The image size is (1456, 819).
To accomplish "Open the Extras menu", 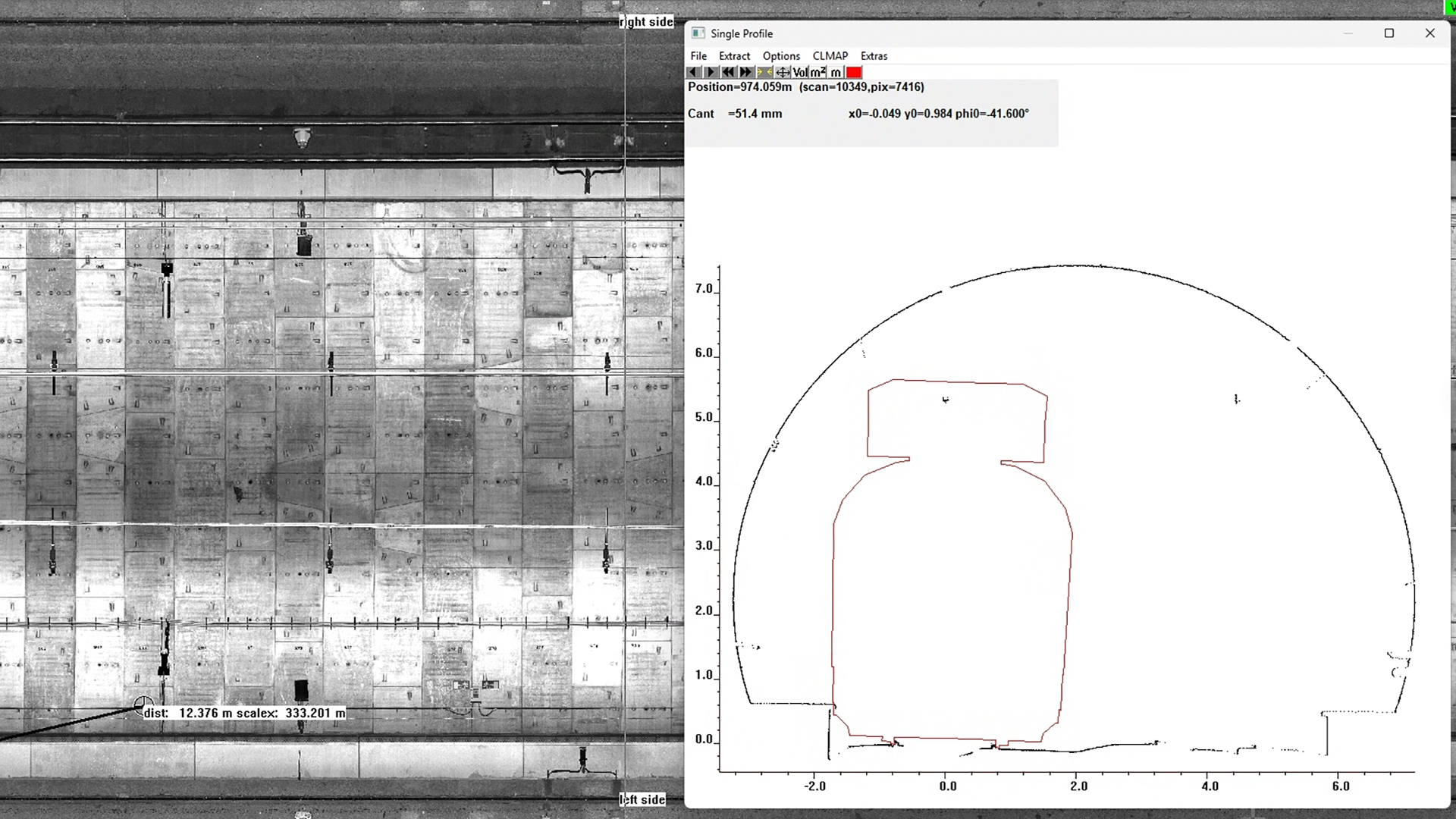I will point(874,56).
